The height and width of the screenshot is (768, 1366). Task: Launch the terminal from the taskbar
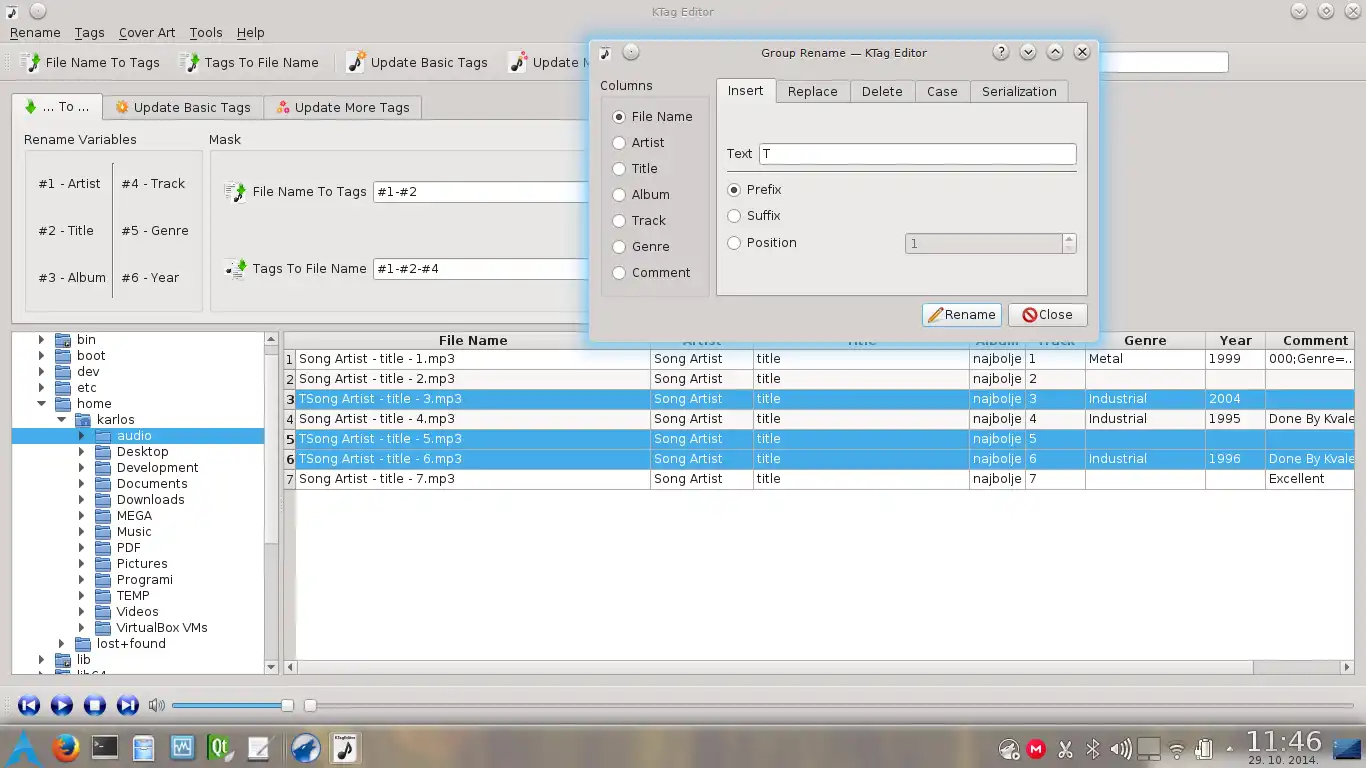pyautogui.click(x=104, y=747)
